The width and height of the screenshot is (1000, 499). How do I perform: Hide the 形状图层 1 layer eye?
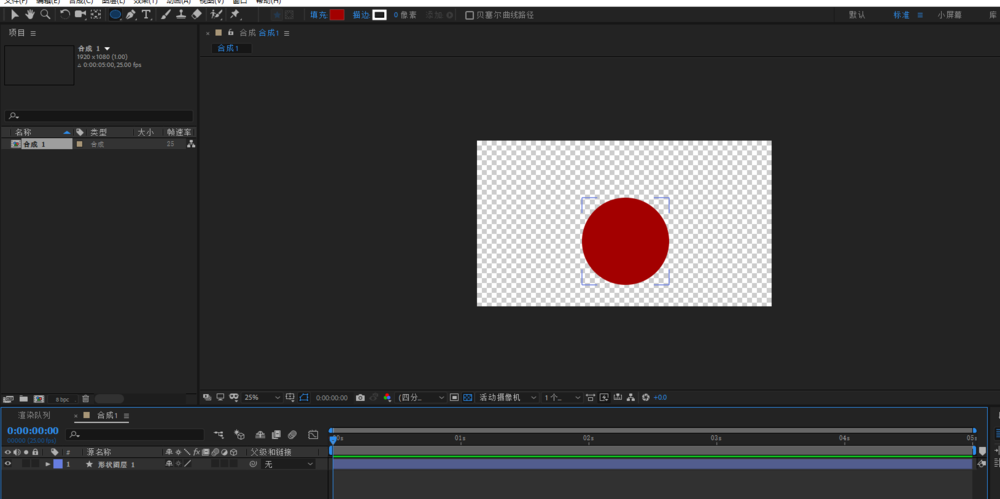(8, 464)
